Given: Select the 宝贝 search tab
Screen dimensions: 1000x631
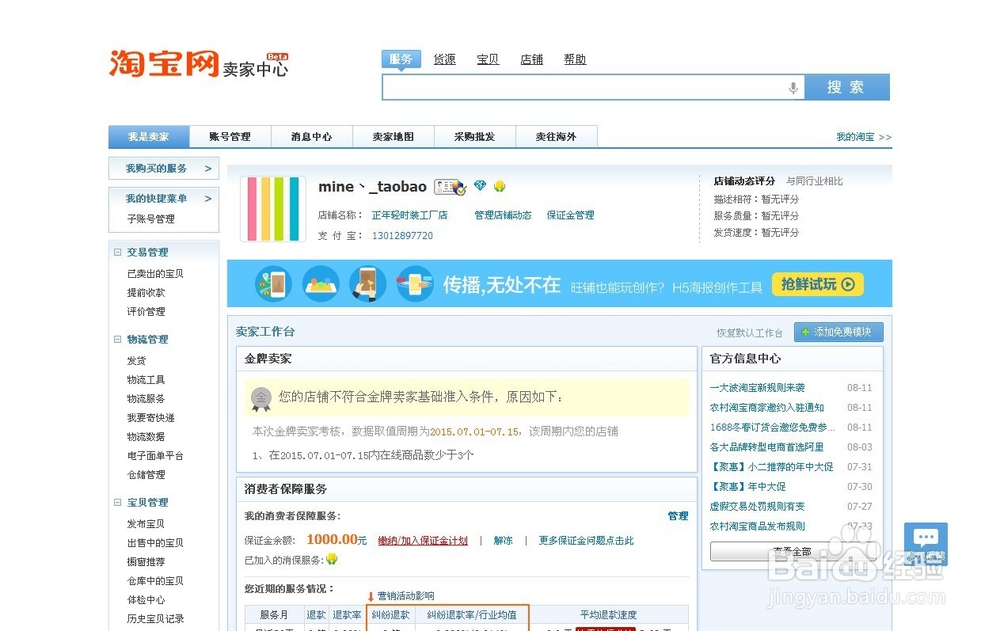Looking at the screenshot, I should coord(488,59).
